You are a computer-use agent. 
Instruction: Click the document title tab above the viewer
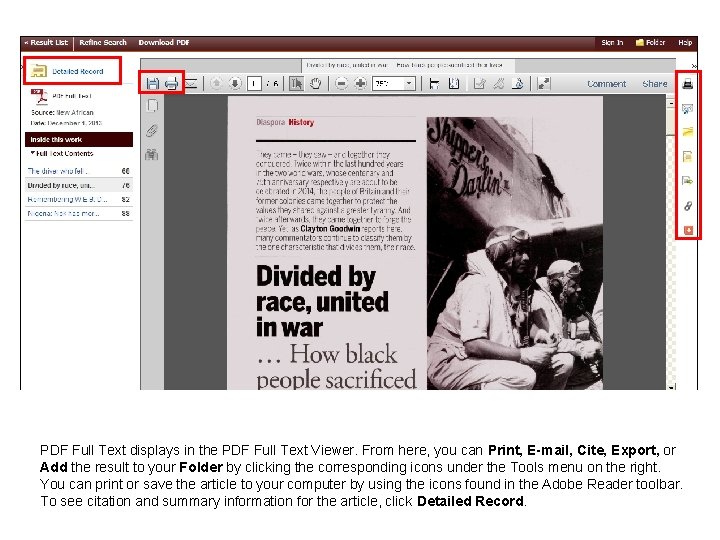coord(408,65)
